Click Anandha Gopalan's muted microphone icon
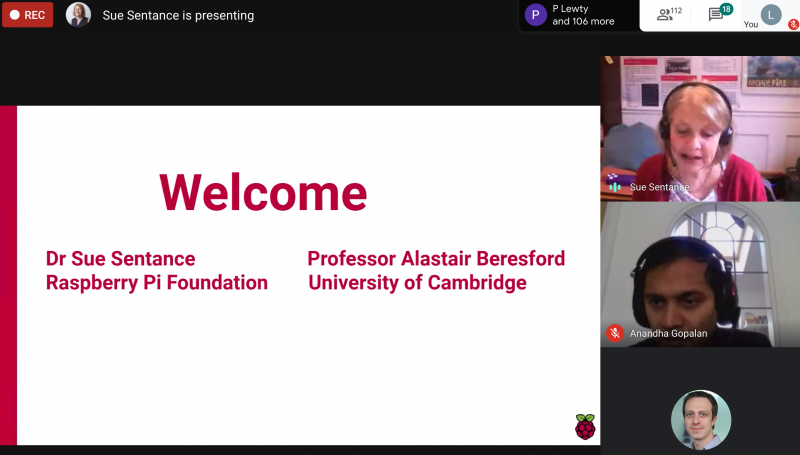 pyautogui.click(x=615, y=333)
